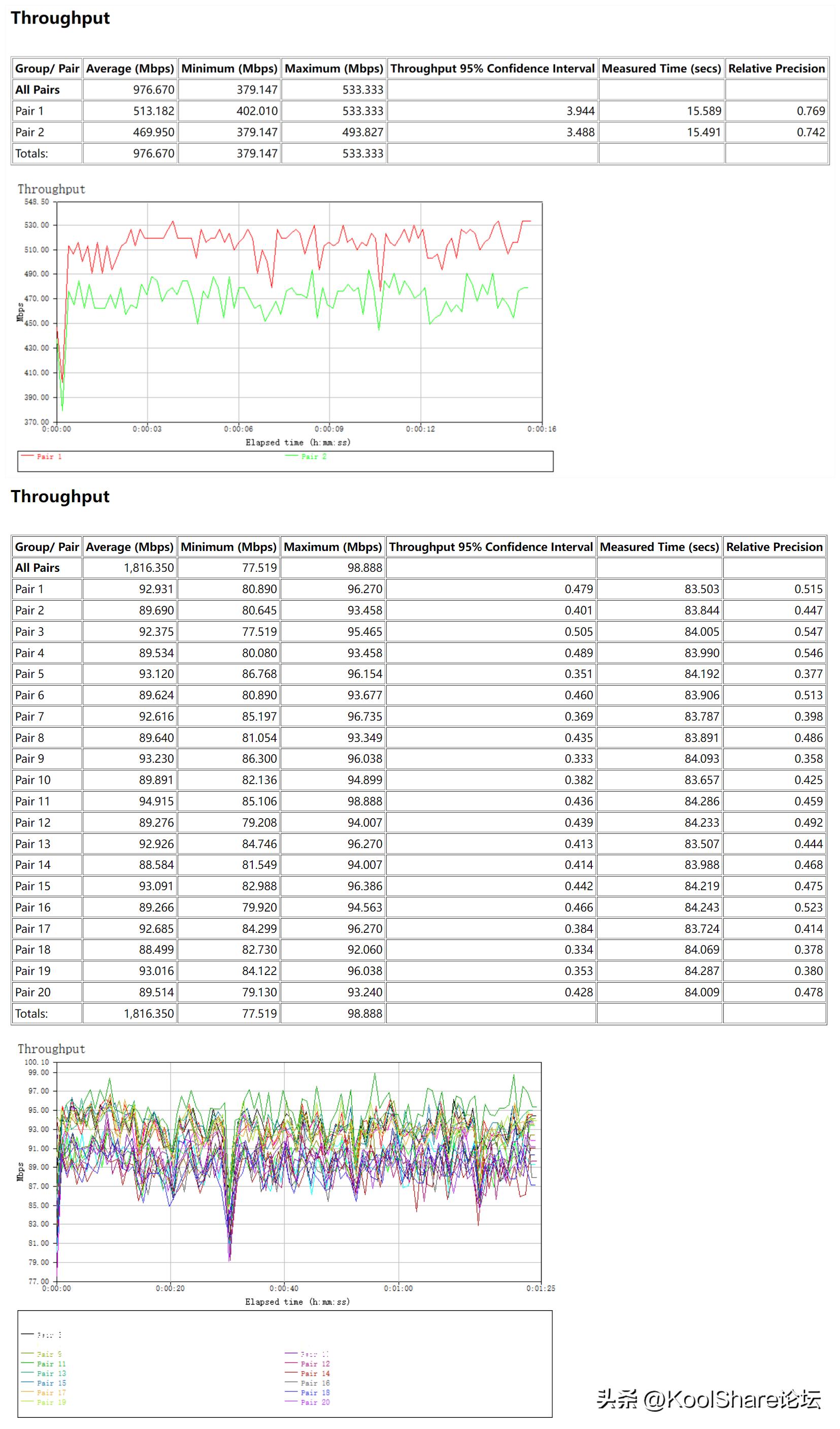Click the "Minimum (Mbps)" header in the first table
The image size is (840, 1429).
[229, 69]
